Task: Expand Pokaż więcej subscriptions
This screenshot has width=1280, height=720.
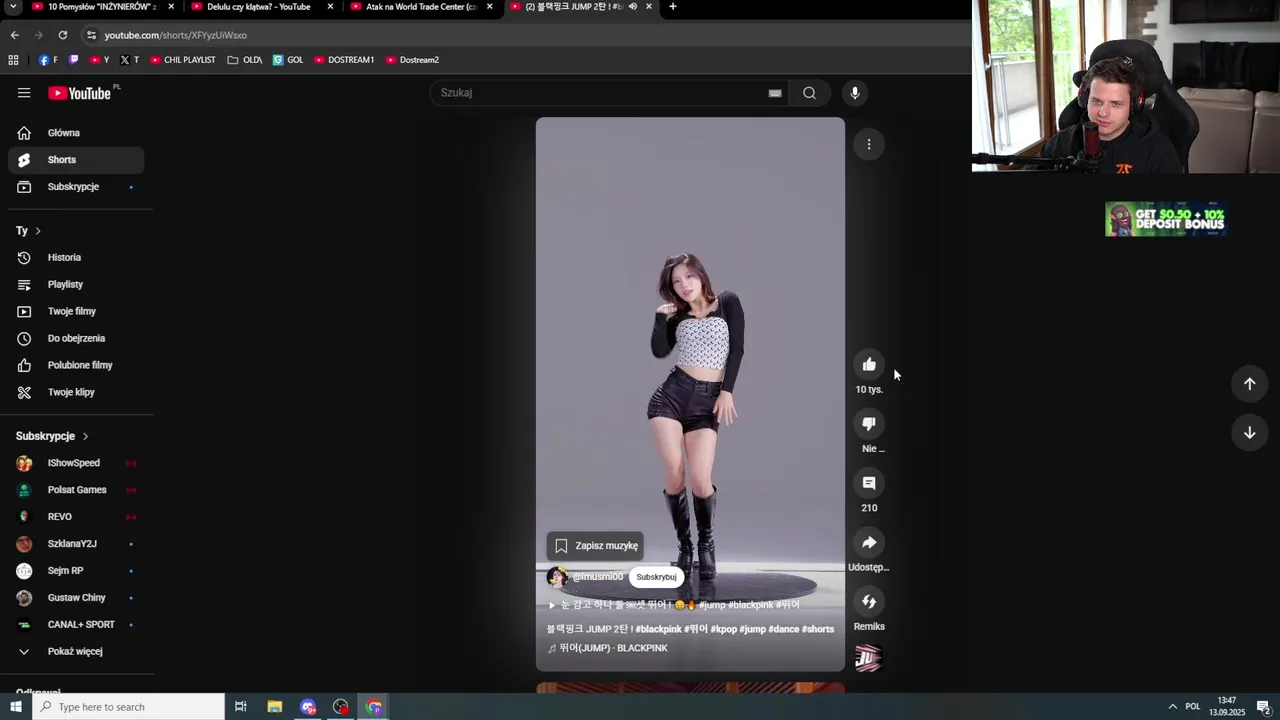Action: pos(76,652)
